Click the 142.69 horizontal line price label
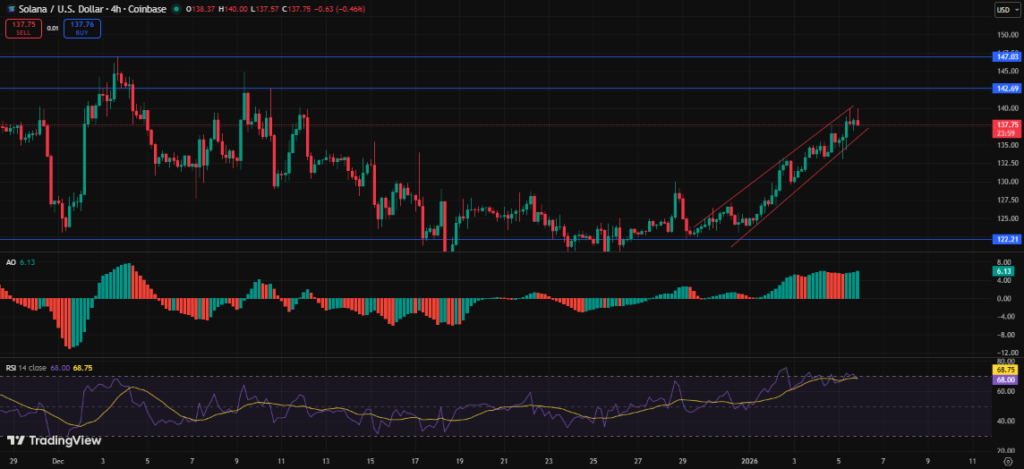1024x469 pixels. [x=1006, y=88]
